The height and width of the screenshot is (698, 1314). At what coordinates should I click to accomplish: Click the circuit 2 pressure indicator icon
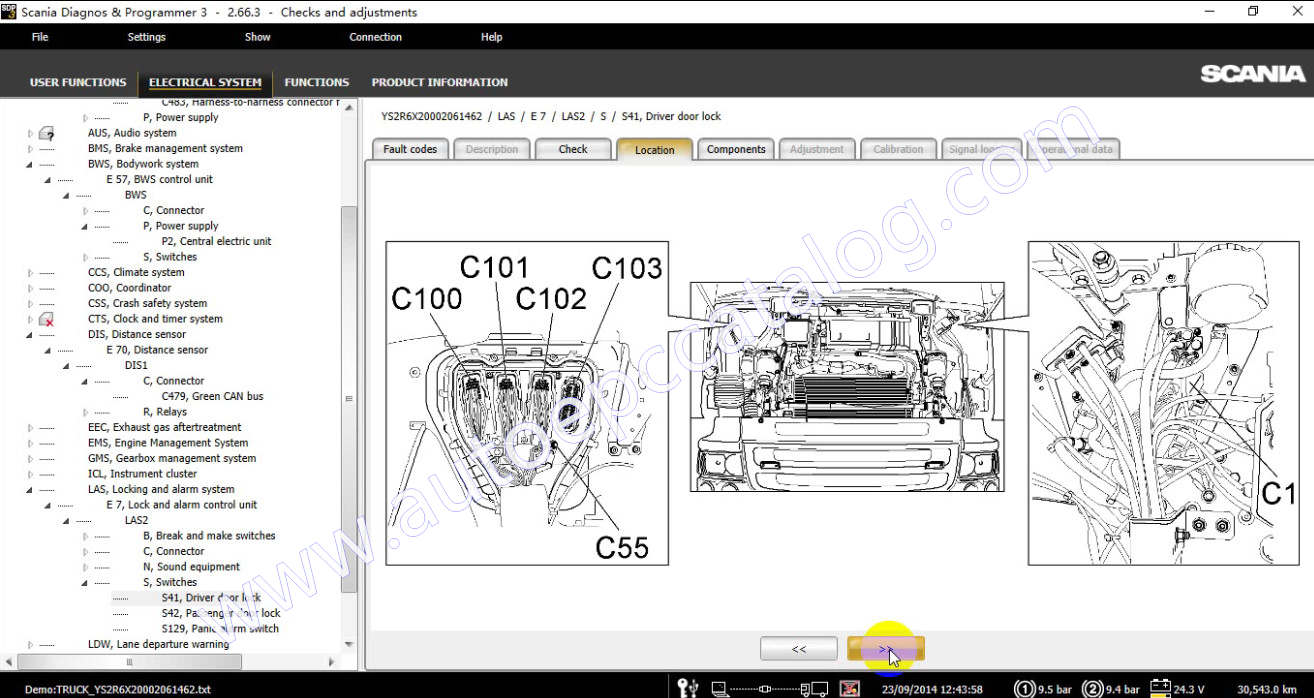click(x=1094, y=689)
